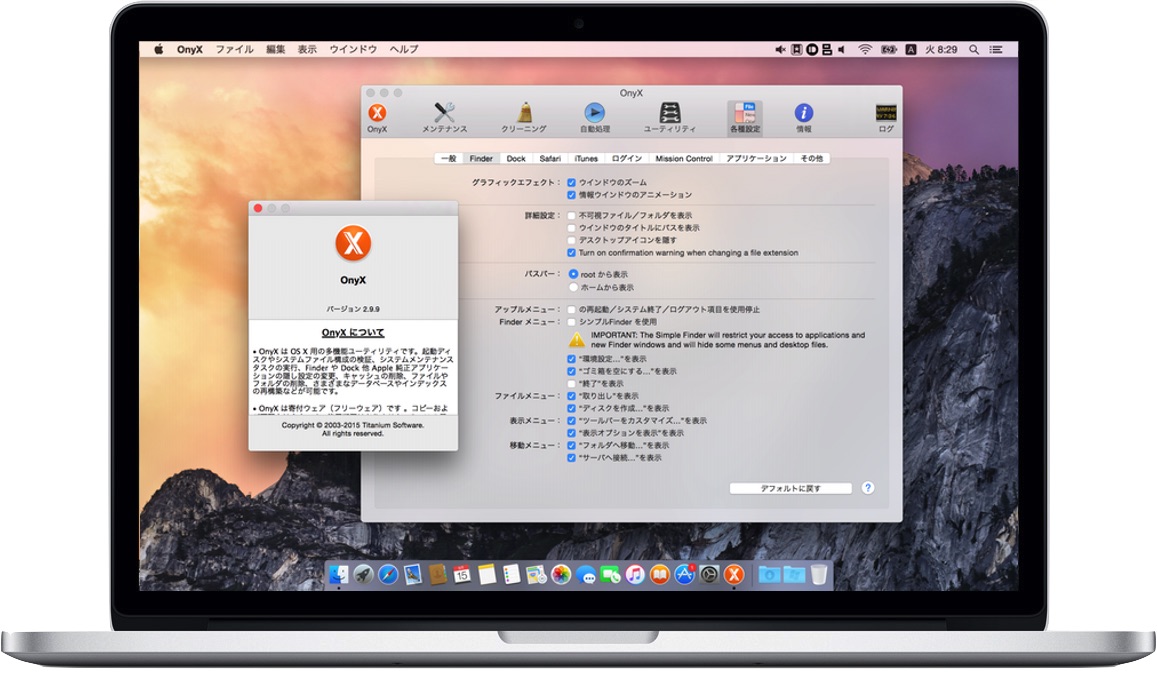Toggle file extension confirmation warning checkbox
Screen dimensions: 1157x677
571,252
